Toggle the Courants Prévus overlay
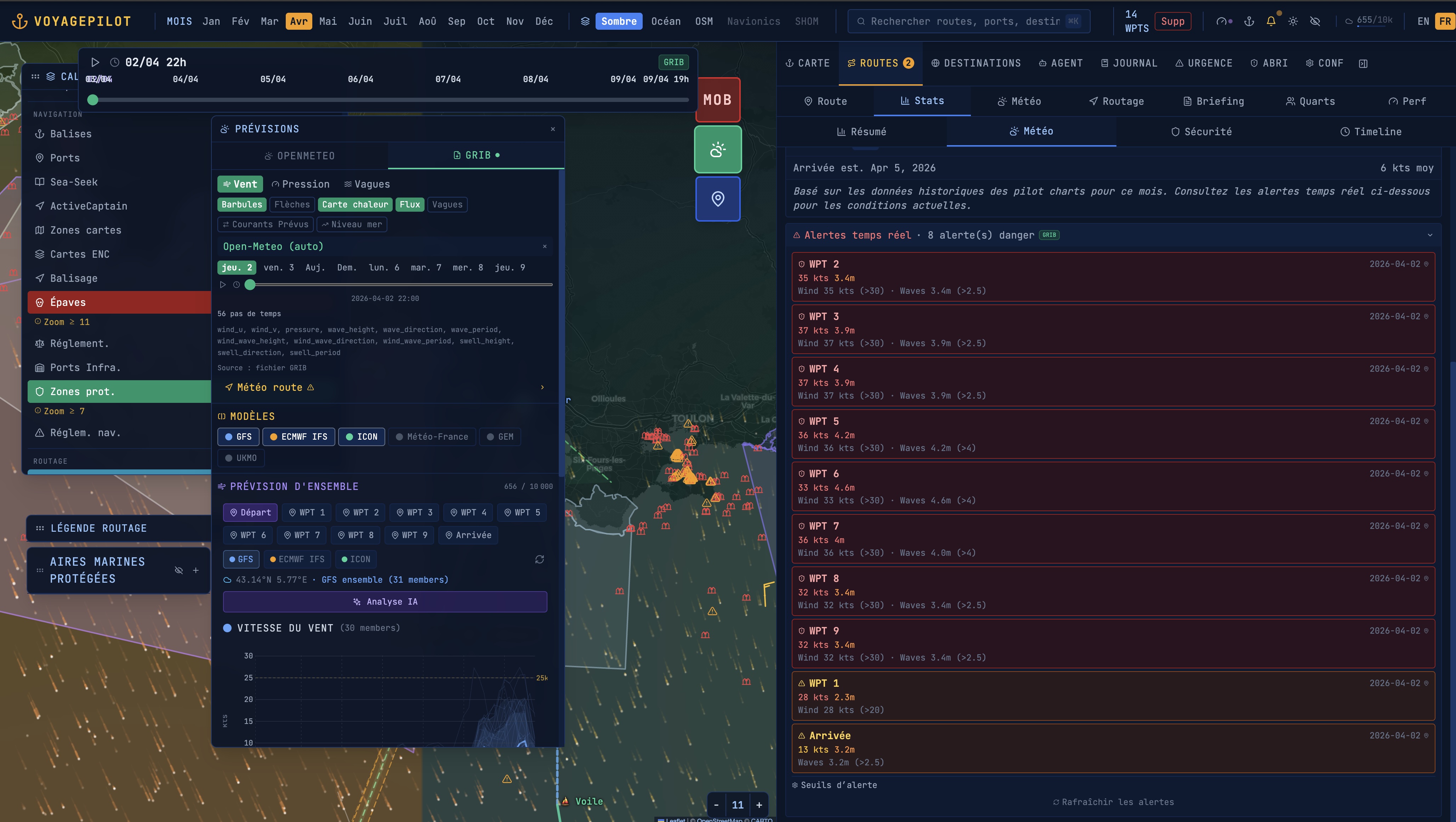Screen dimensions: 1456x822 tap(265, 224)
